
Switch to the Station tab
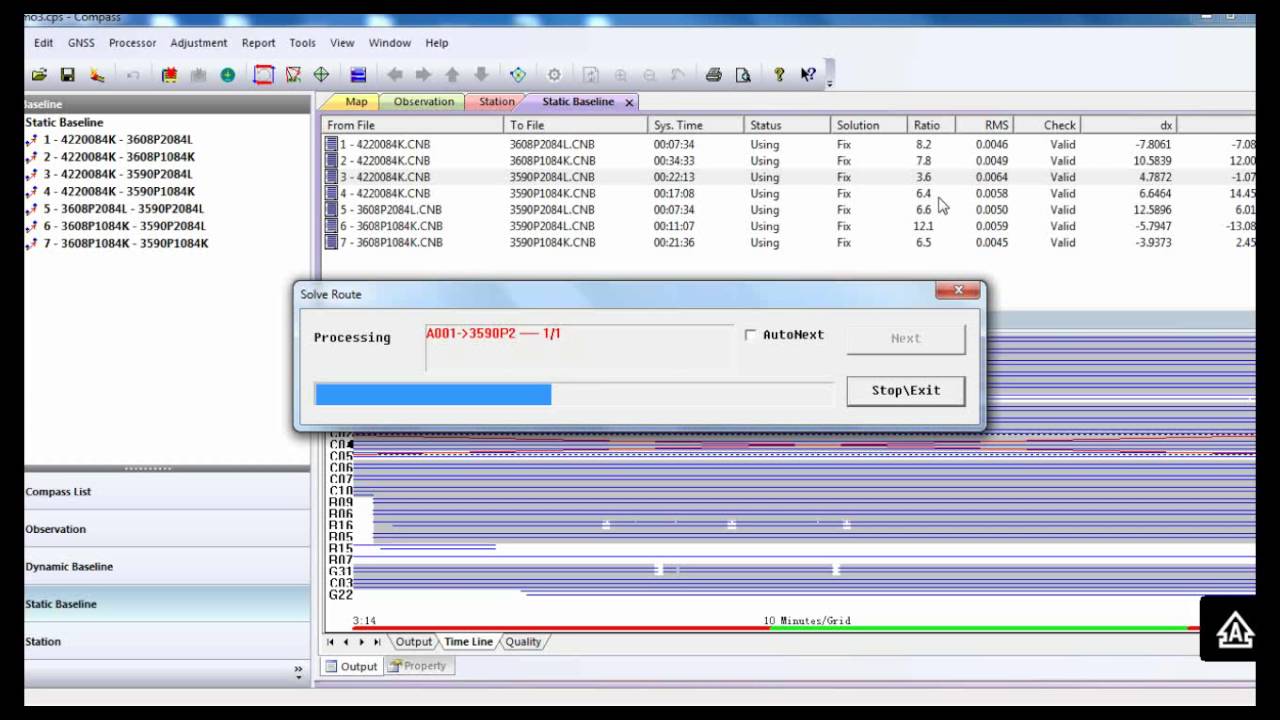point(496,102)
